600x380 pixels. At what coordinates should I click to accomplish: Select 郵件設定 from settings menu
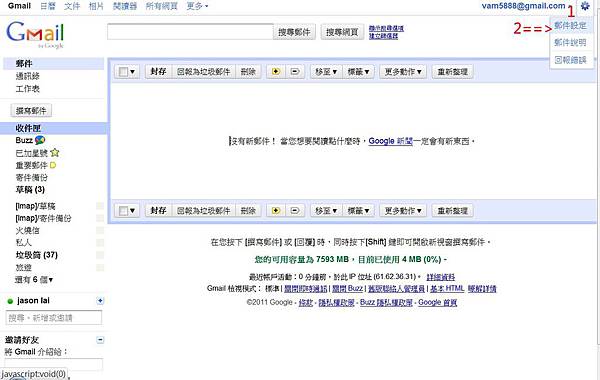pyautogui.click(x=570, y=26)
